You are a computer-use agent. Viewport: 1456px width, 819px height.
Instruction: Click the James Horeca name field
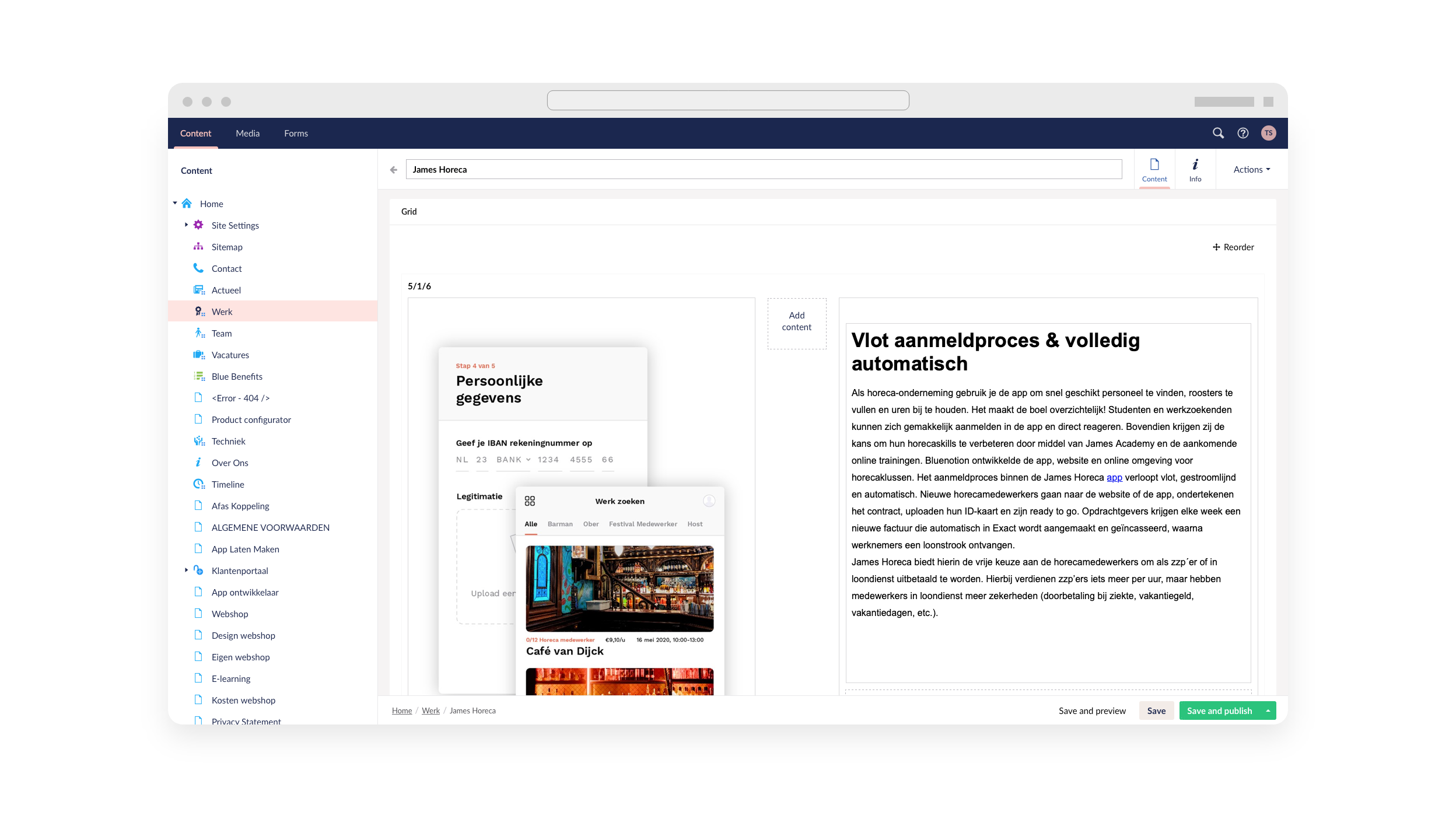point(764,170)
